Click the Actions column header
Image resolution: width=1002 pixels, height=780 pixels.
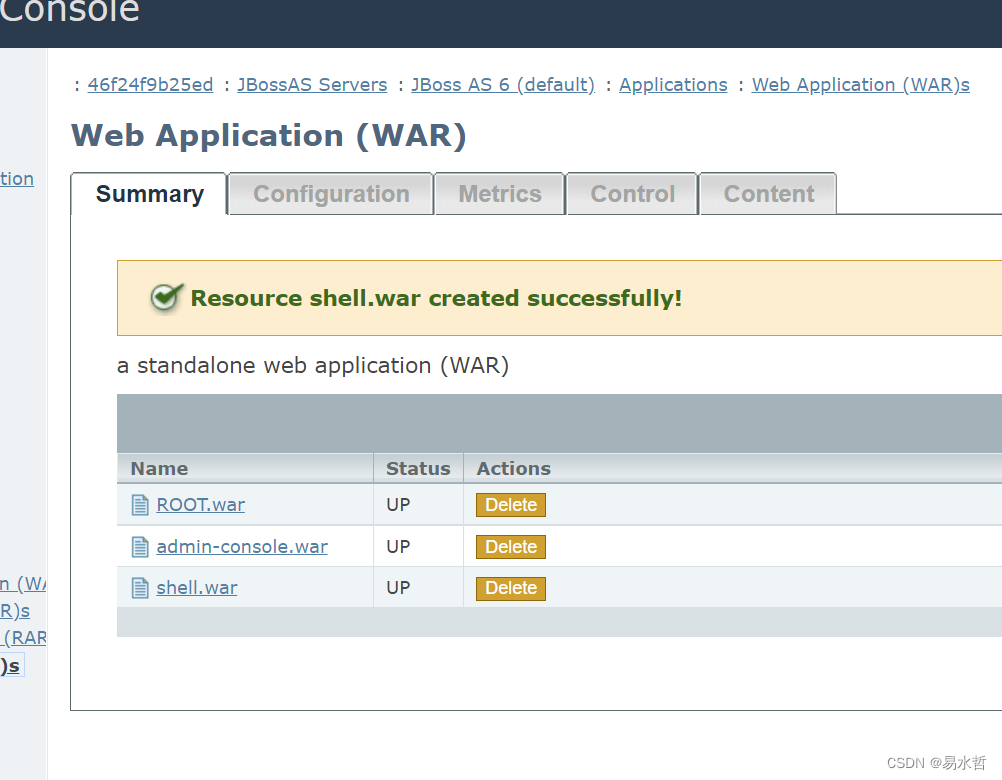coord(514,468)
